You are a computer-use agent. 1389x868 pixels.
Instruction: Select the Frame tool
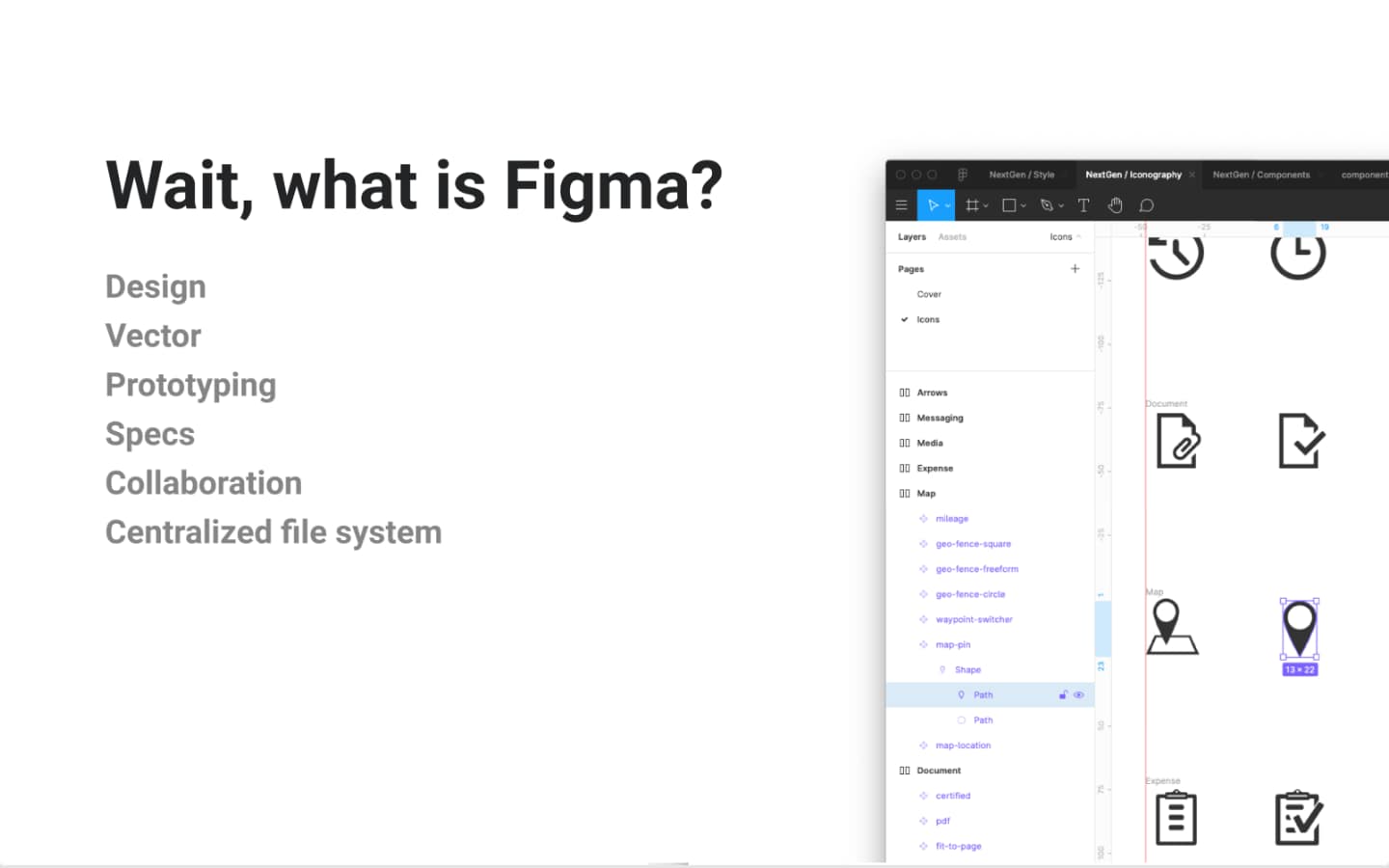[x=971, y=205]
